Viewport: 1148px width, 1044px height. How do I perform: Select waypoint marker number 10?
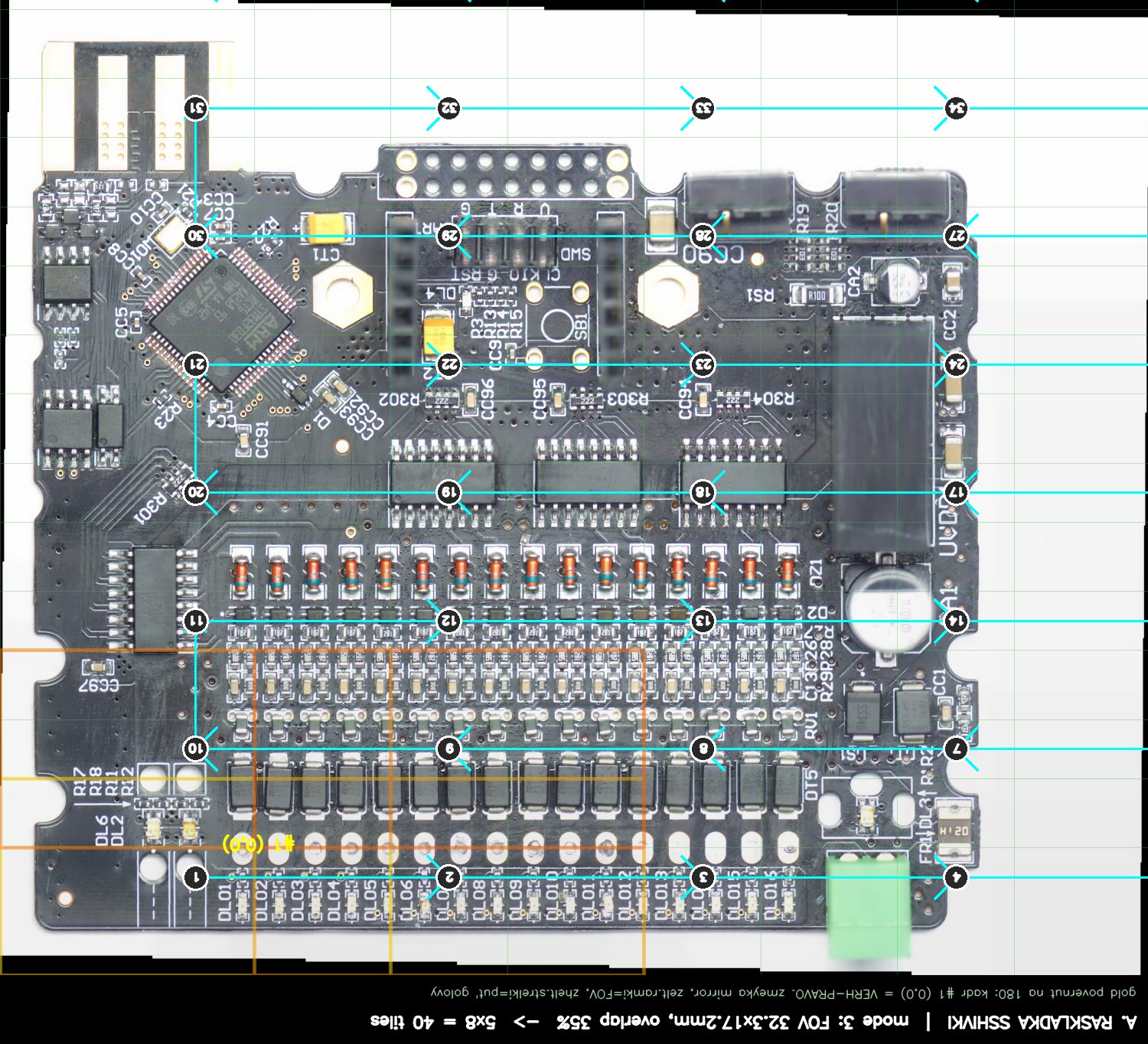pos(196,749)
